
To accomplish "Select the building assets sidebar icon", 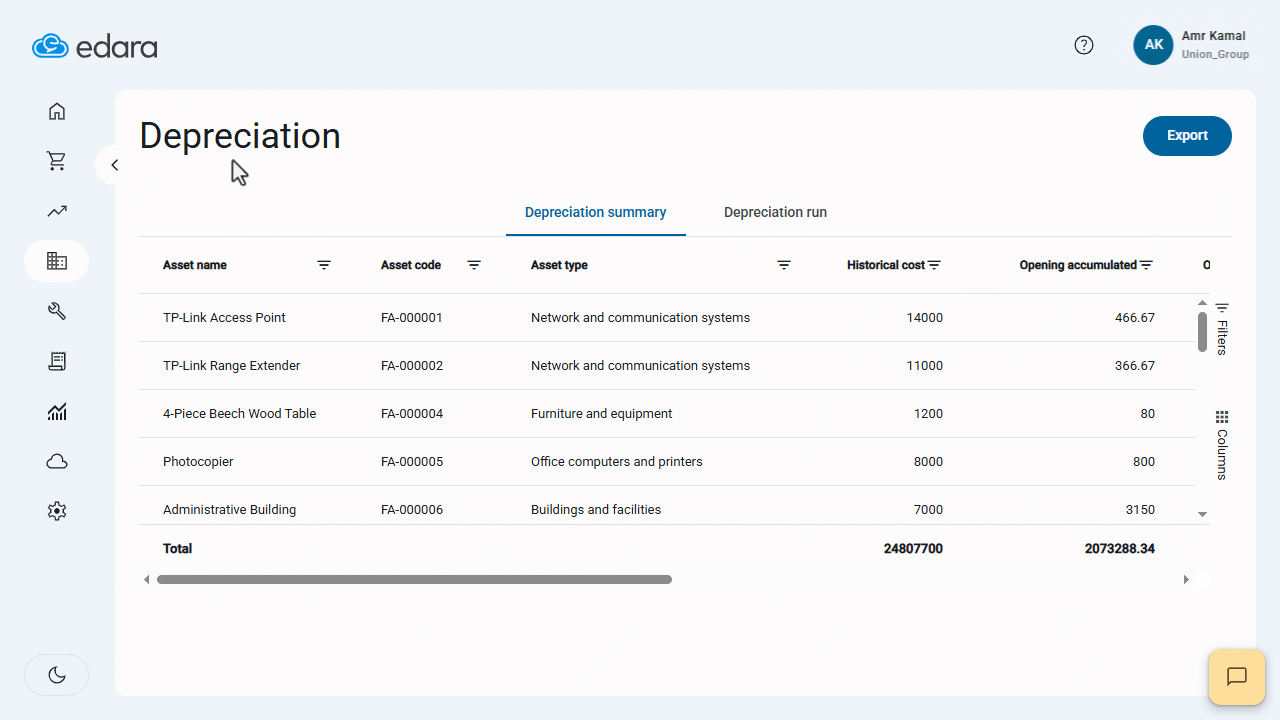I will [57, 261].
